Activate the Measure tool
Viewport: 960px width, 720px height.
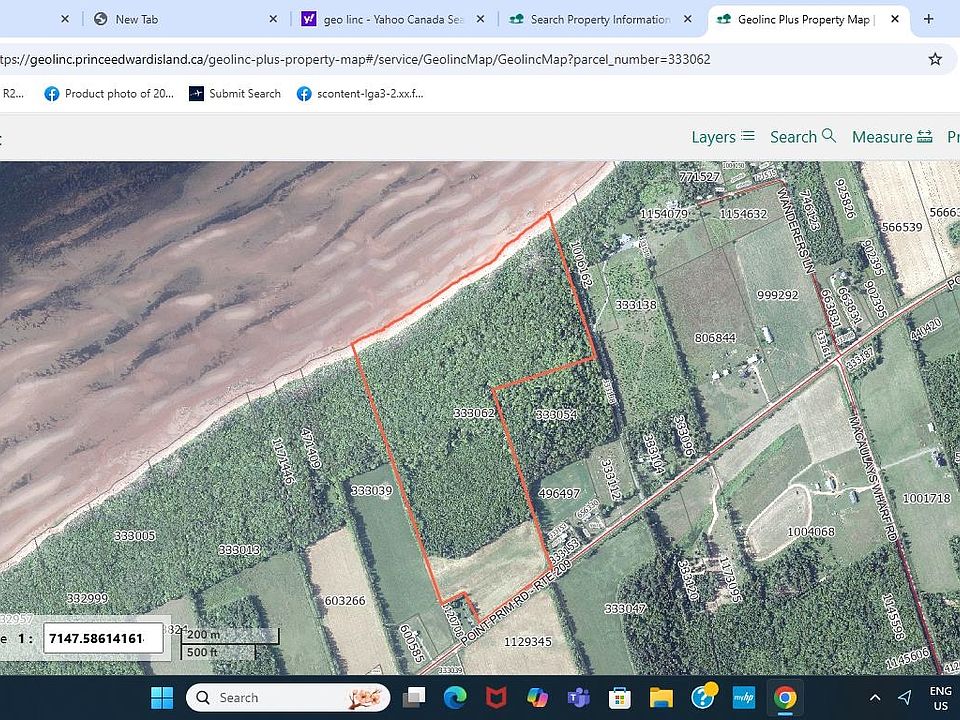[x=891, y=137]
